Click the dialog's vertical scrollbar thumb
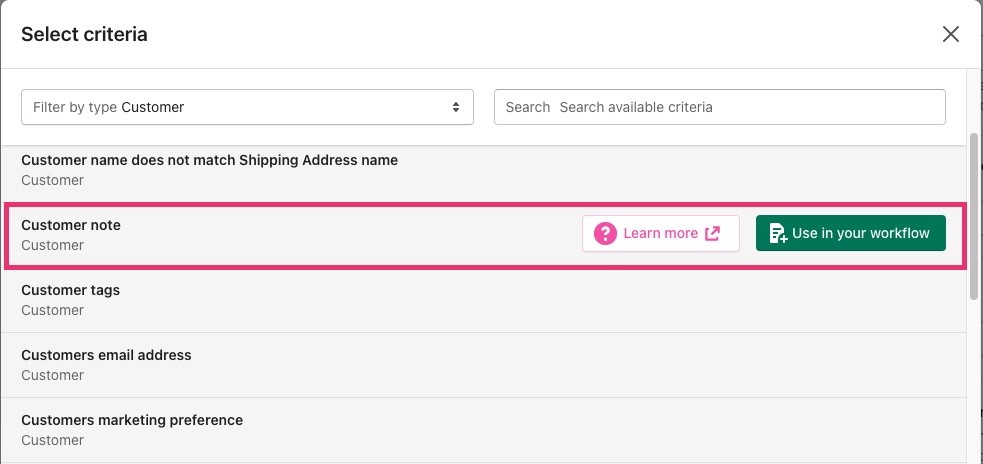The height and width of the screenshot is (464, 983). click(974, 210)
